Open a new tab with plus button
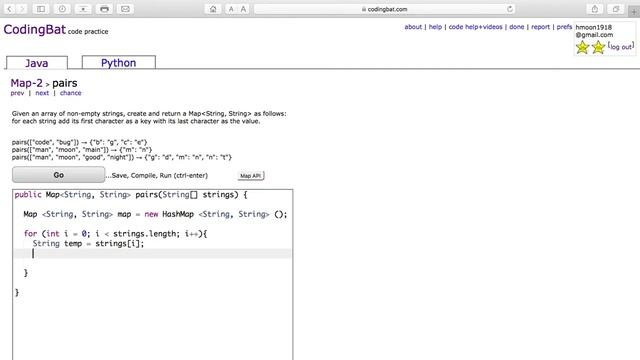640x360 pixels. pyautogui.click(x=634, y=11)
